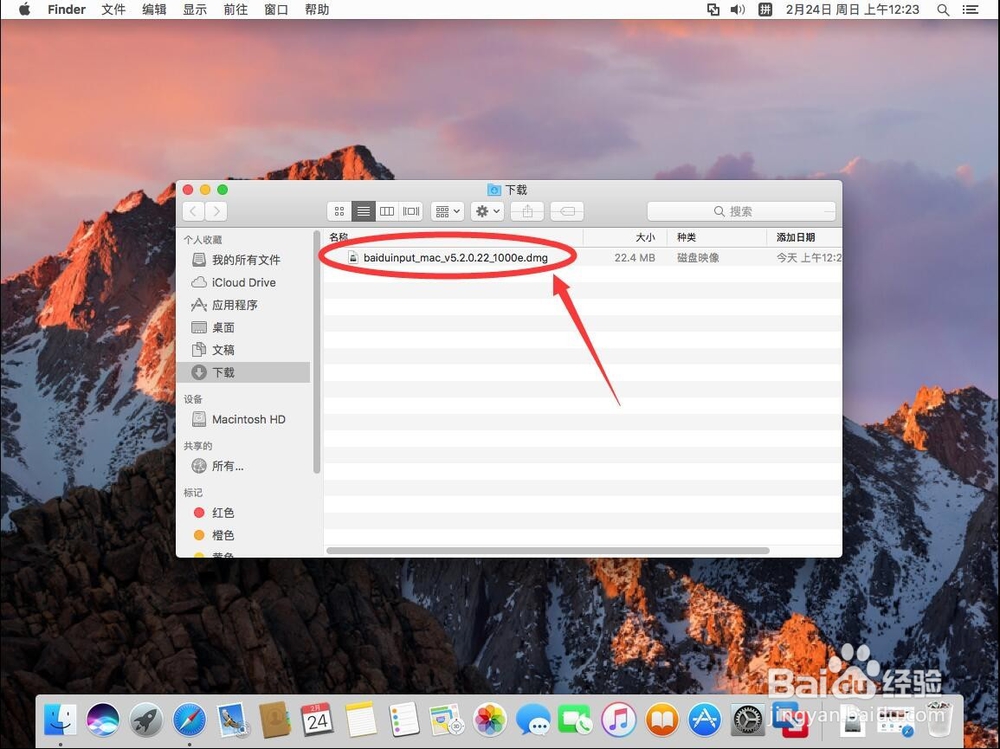Open App Store from the Dock
Screen dimensions: 1000x749
[705, 720]
